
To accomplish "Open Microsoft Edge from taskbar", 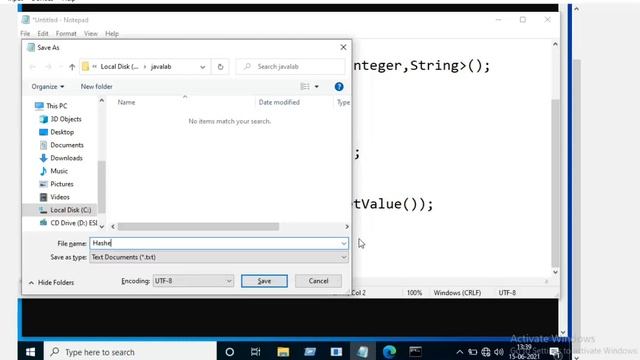I will [389, 352].
